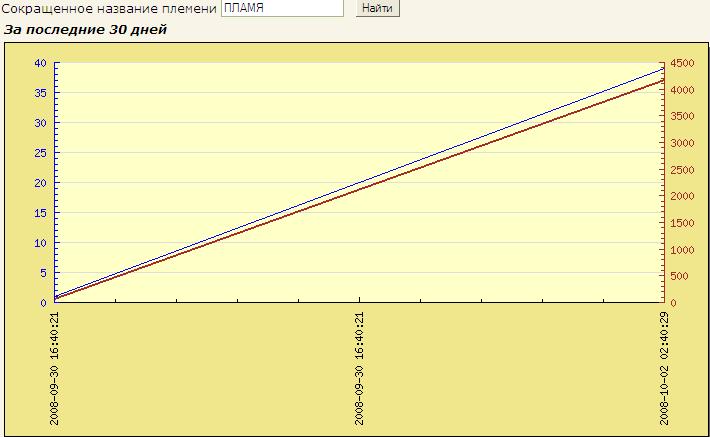Click the left axis value 25
710x437 pixels.
(40, 153)
